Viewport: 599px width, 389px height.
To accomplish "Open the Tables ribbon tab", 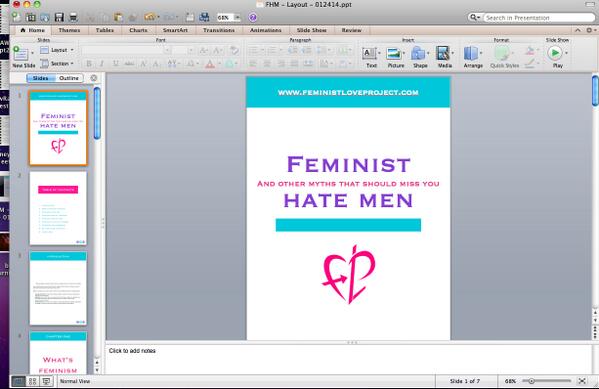I will pyautogui.click(x=105, y=30).
